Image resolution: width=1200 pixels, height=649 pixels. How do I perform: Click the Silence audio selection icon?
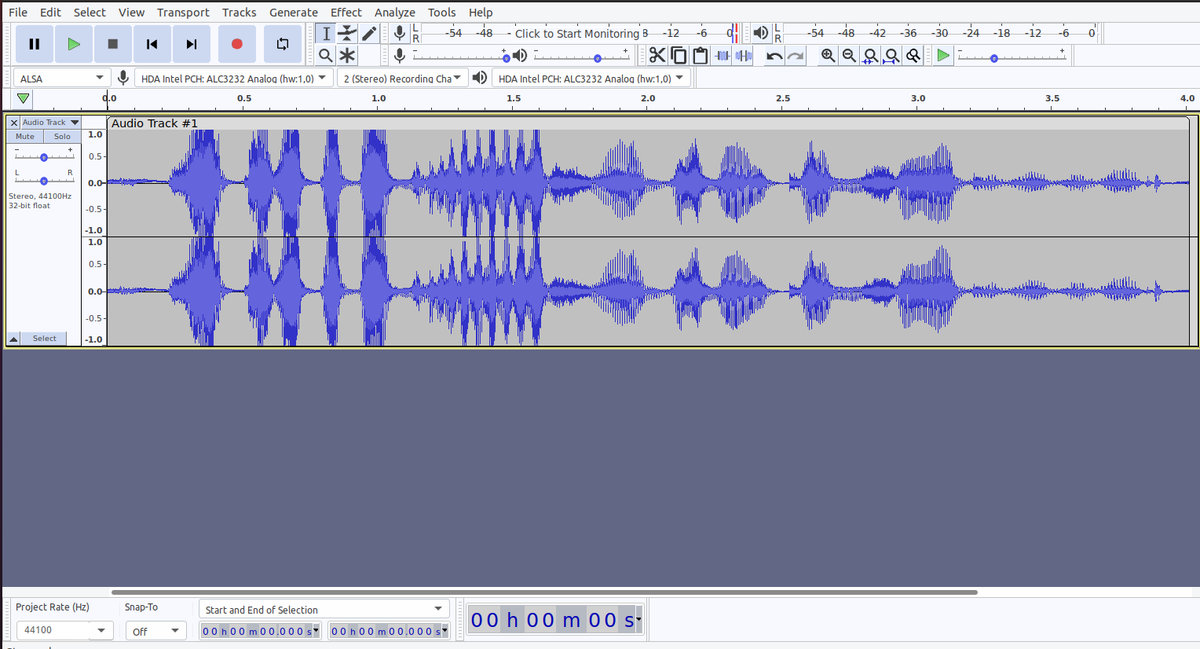click(743, 55)
